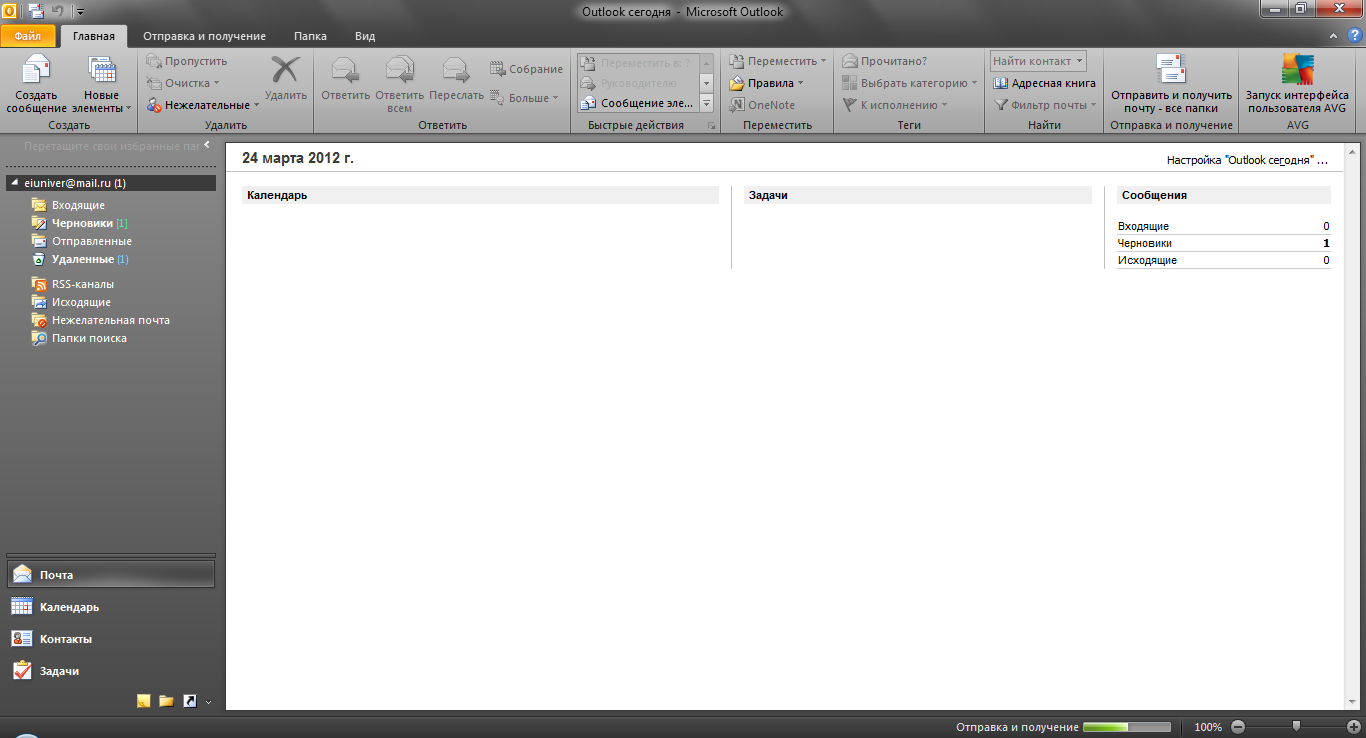Open the Папки поиска folder
Image resolution: width=1366 pixels, height=738 pixels.
tap(89, 338)
